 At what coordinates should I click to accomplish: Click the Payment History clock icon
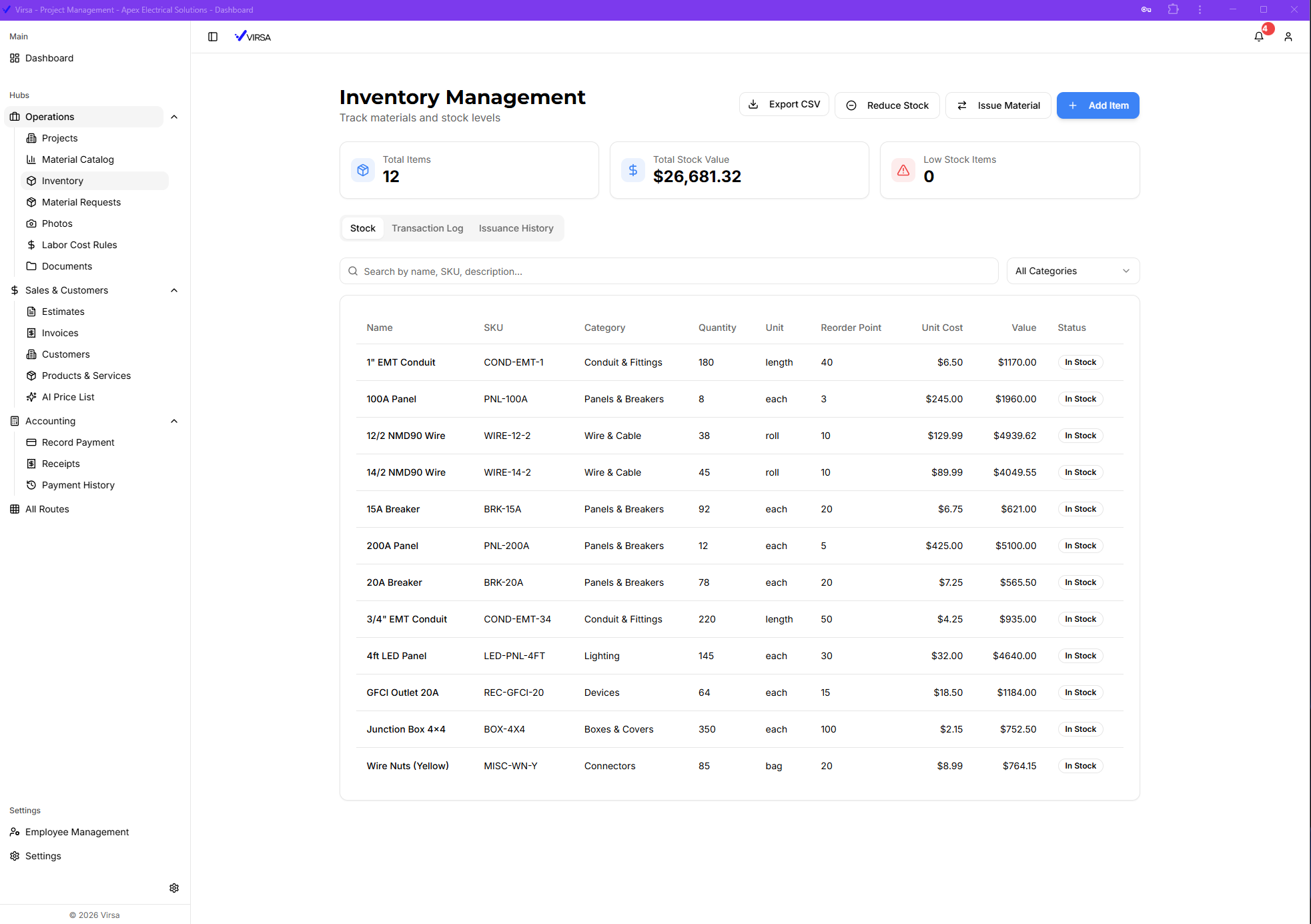click(31, 485)
